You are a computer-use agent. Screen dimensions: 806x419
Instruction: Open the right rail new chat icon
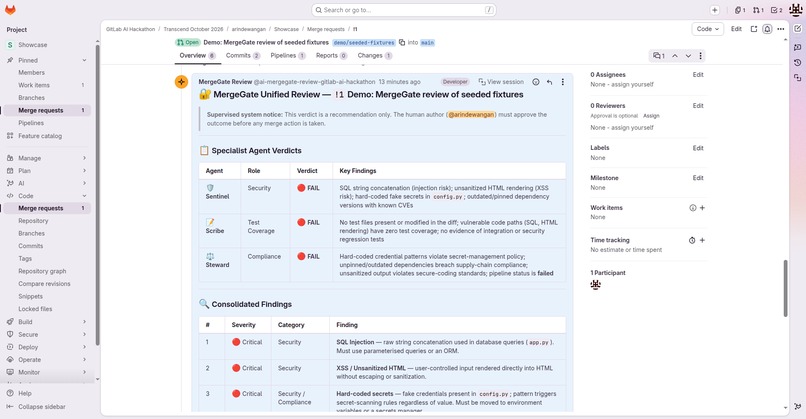click(x=797, y=47)
